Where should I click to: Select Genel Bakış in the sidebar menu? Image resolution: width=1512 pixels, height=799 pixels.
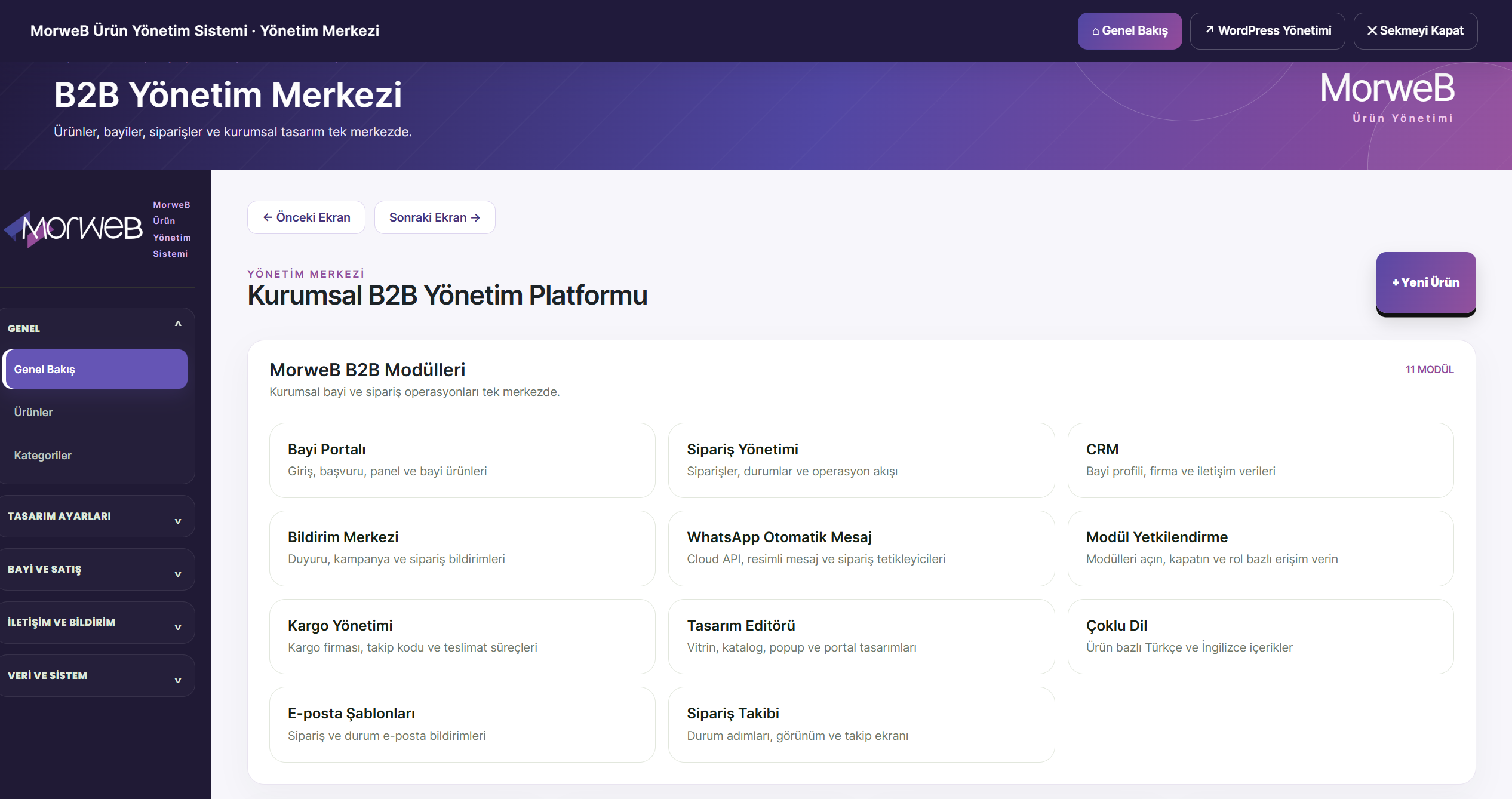[95, 369]
